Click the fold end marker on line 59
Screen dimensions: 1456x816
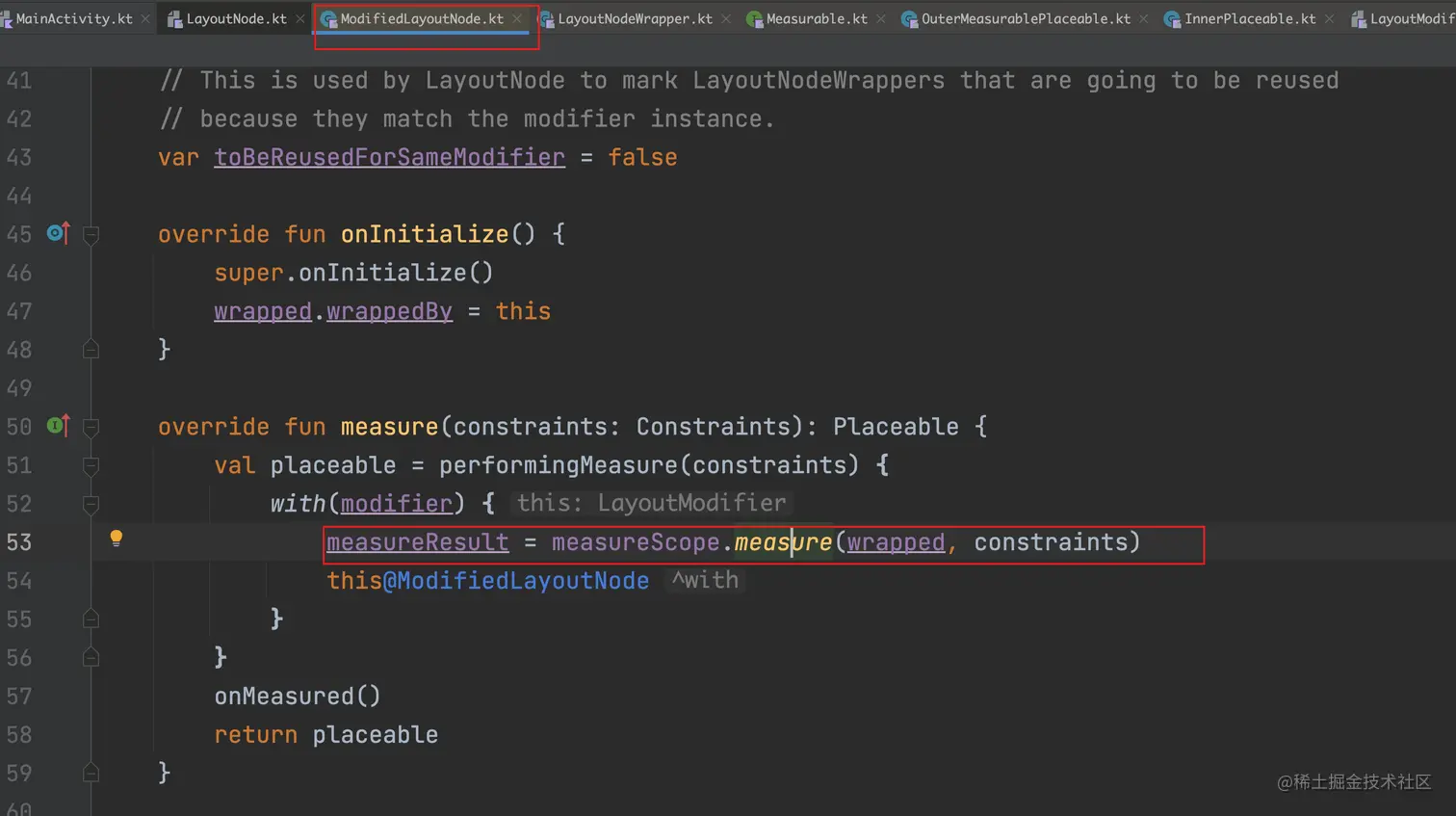point(91,773)
